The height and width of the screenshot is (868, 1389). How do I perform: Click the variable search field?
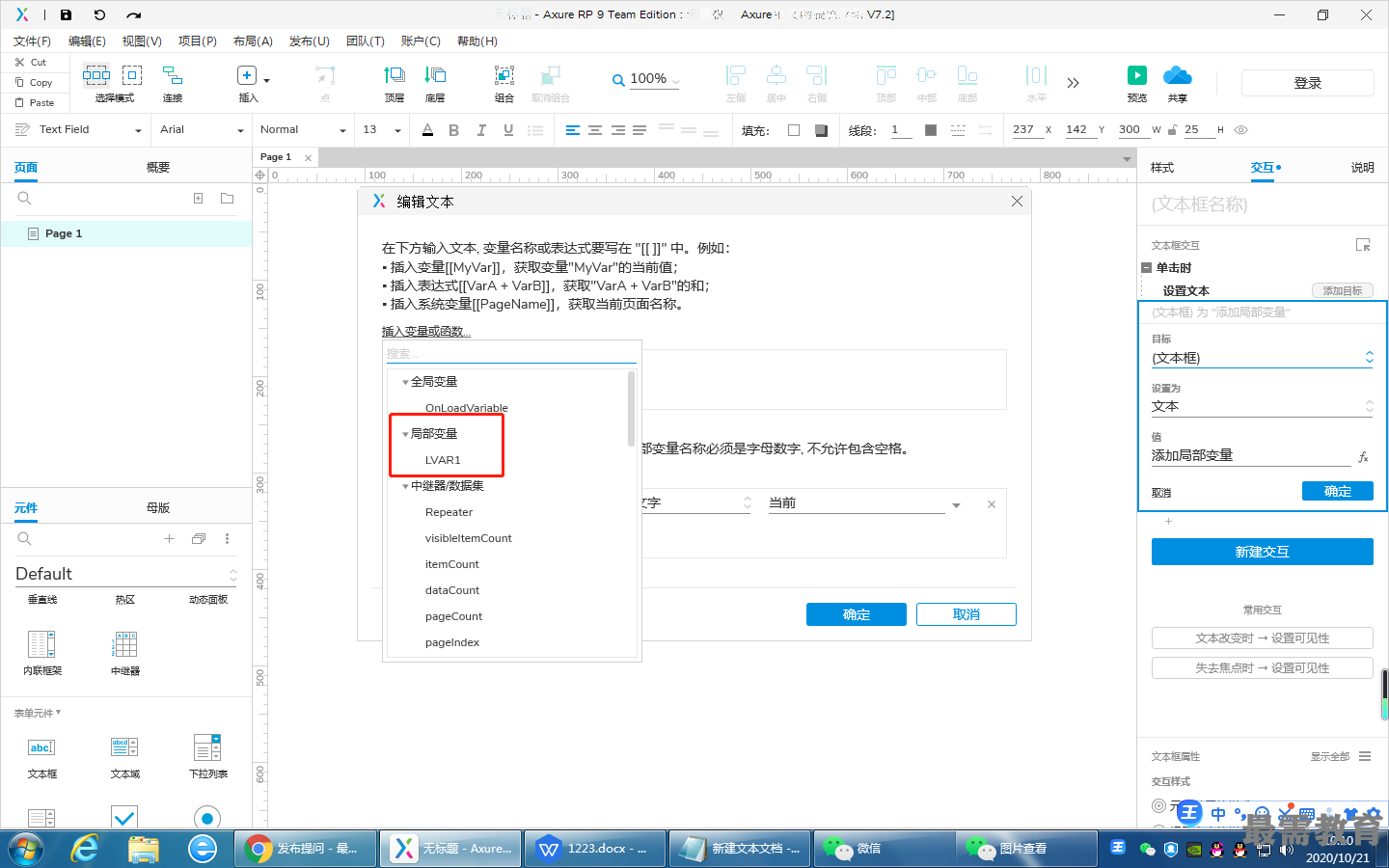[x=511, y=353]
